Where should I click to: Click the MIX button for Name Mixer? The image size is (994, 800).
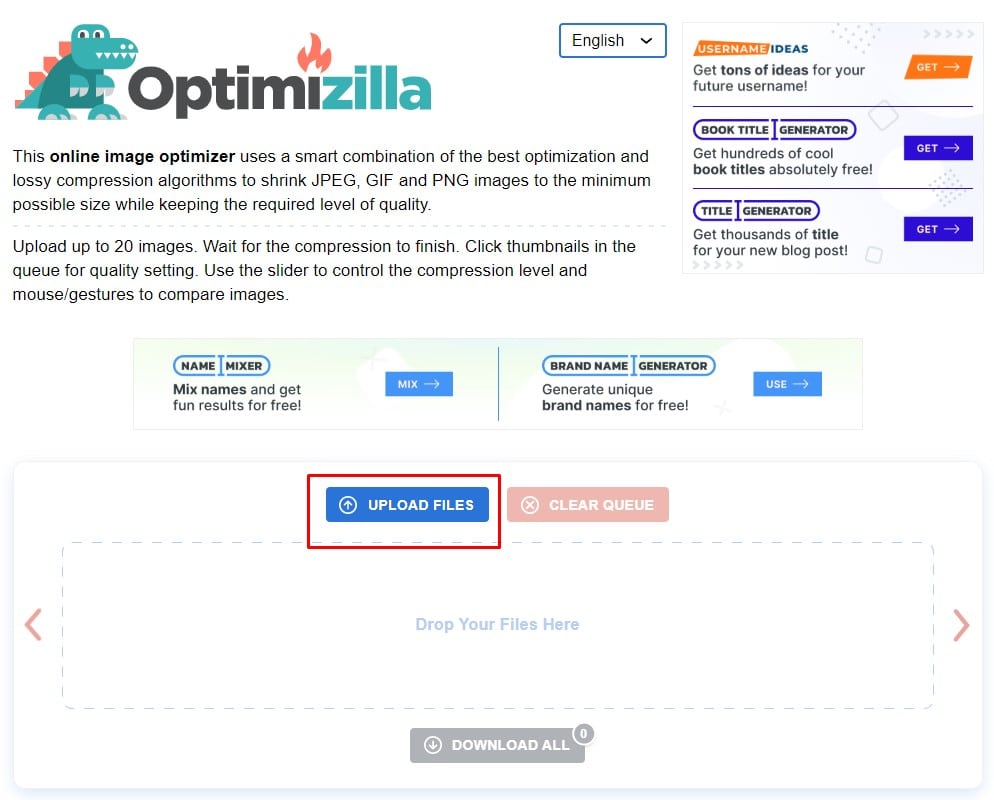[419, 384]
